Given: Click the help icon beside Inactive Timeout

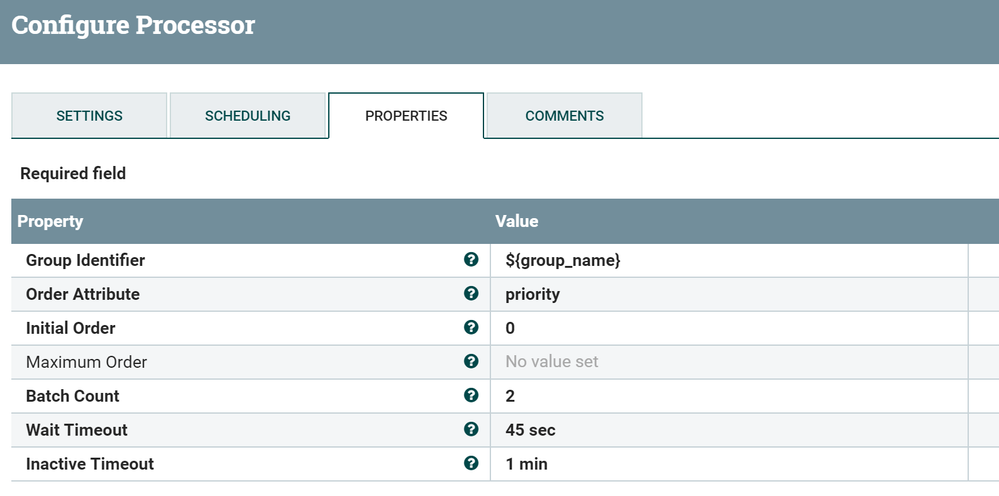Looking at the screenshot, I should coord(471,464).
